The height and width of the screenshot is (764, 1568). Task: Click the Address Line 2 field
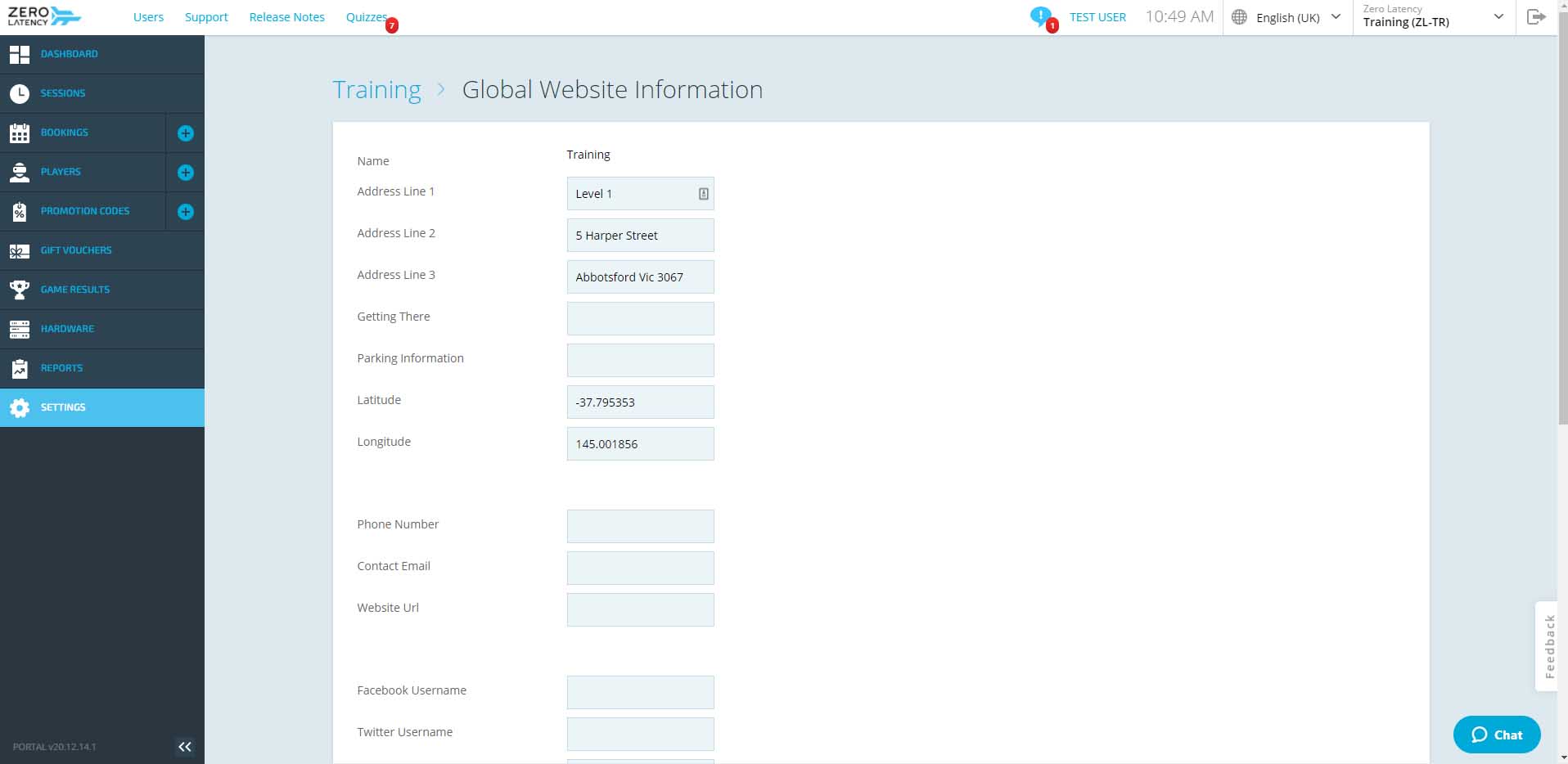(x=640, y=236)
